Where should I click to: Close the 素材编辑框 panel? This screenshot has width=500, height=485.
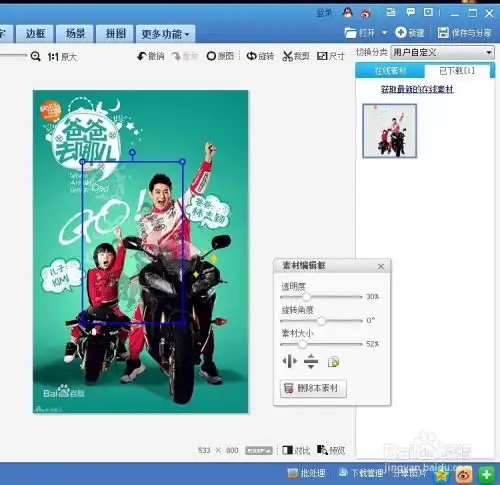(381, 267)
